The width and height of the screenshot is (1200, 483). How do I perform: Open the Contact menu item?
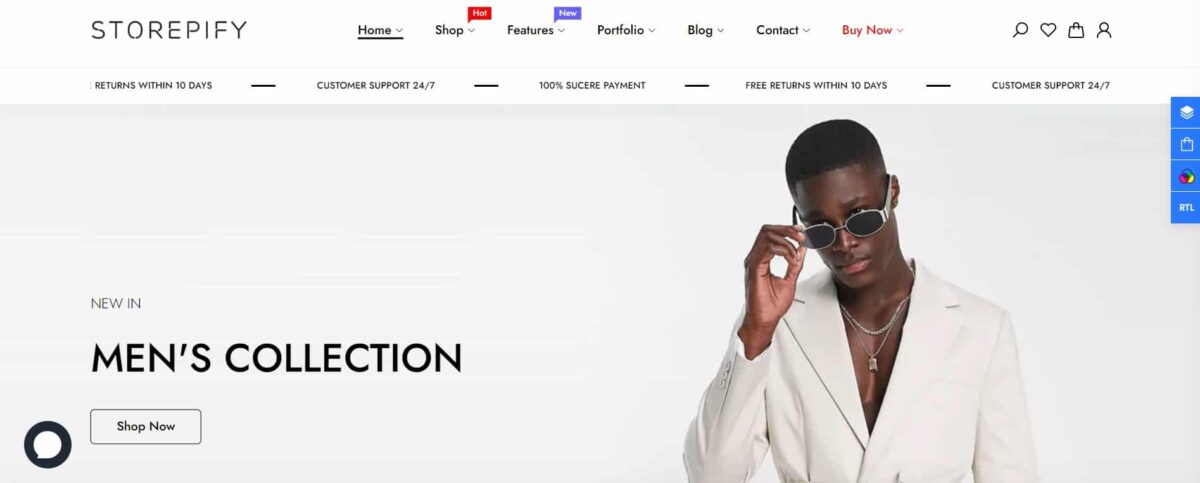[783, 30]
